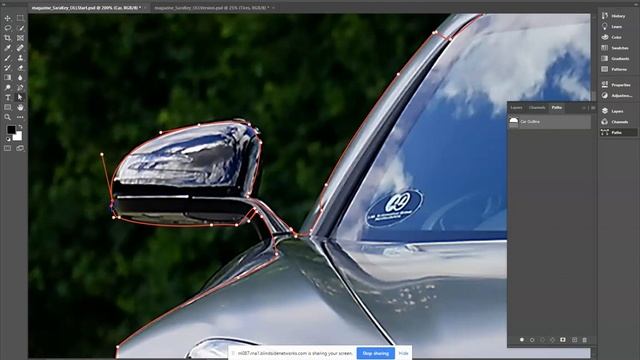Click the path anchor point below the mirror
The image size is (640, 360).
pyautogui.click(x=211, y=224)
